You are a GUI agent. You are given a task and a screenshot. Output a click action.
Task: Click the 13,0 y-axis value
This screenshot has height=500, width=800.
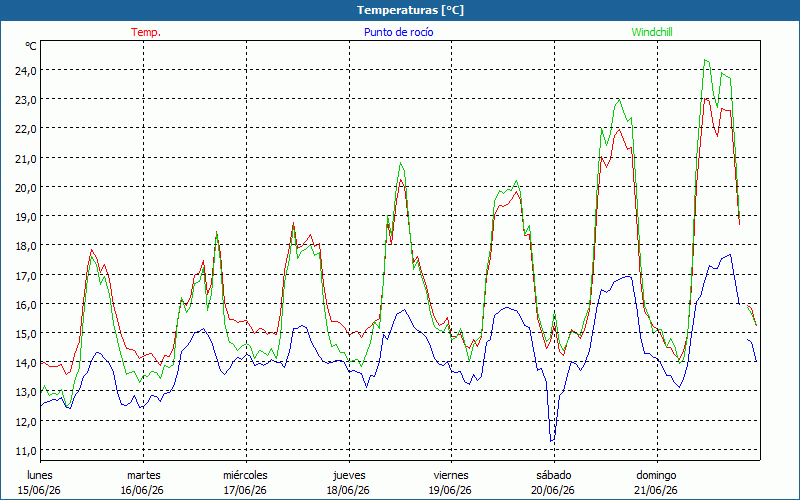pyautogui.click(x=26, y=392)
